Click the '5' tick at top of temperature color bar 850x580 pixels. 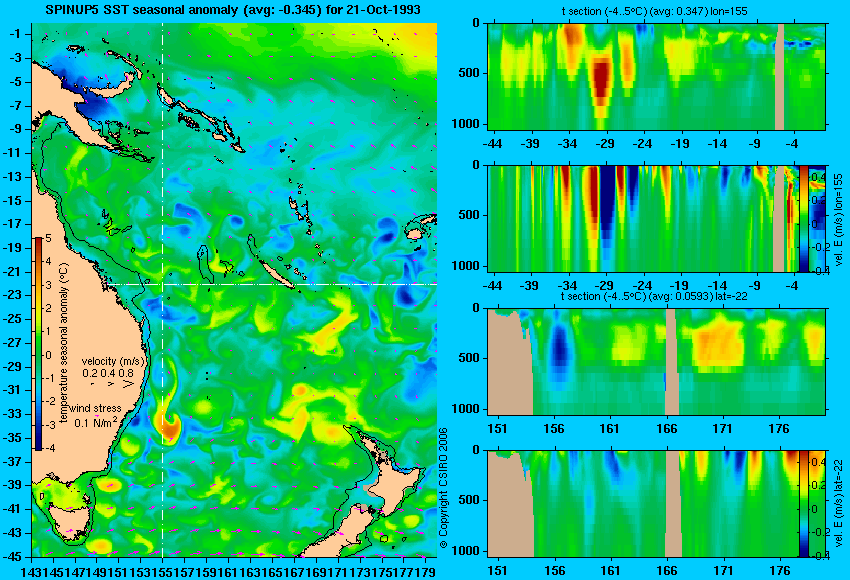pyautogui.click(x=48, y=238)
